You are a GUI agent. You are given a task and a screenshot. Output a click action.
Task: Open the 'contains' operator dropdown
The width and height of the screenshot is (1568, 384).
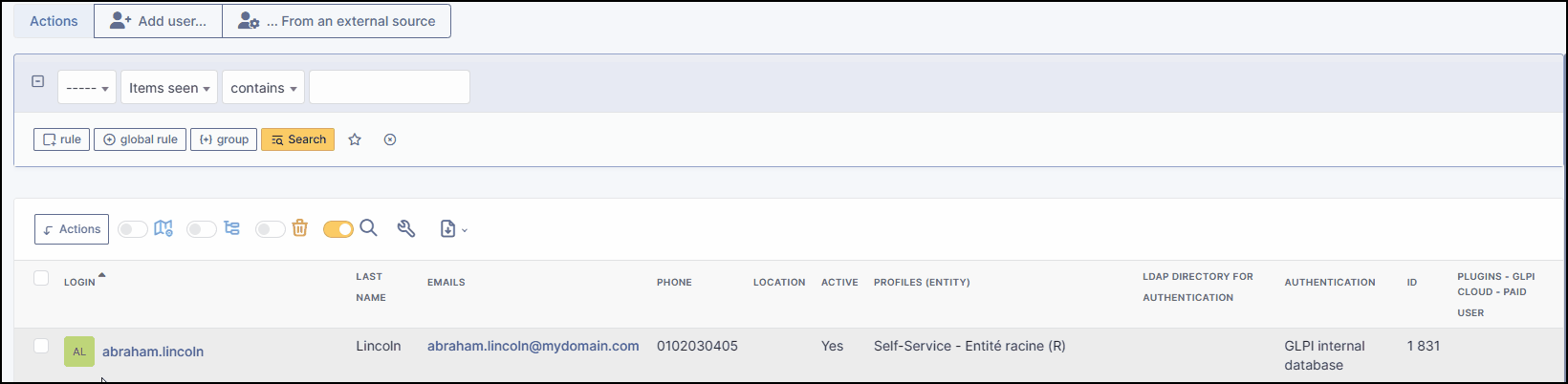pyautogui.click(x=263, y=88)
